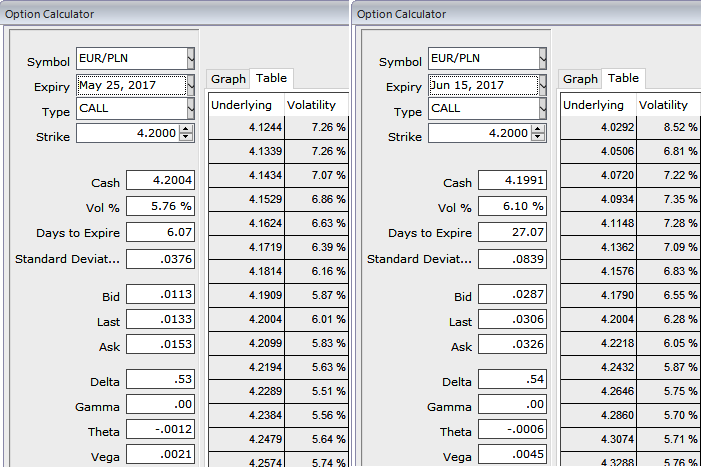This screenshot has width=702, height=467.
Task: Click Days to Expire field showing 6.07
Action: point(160,232)
